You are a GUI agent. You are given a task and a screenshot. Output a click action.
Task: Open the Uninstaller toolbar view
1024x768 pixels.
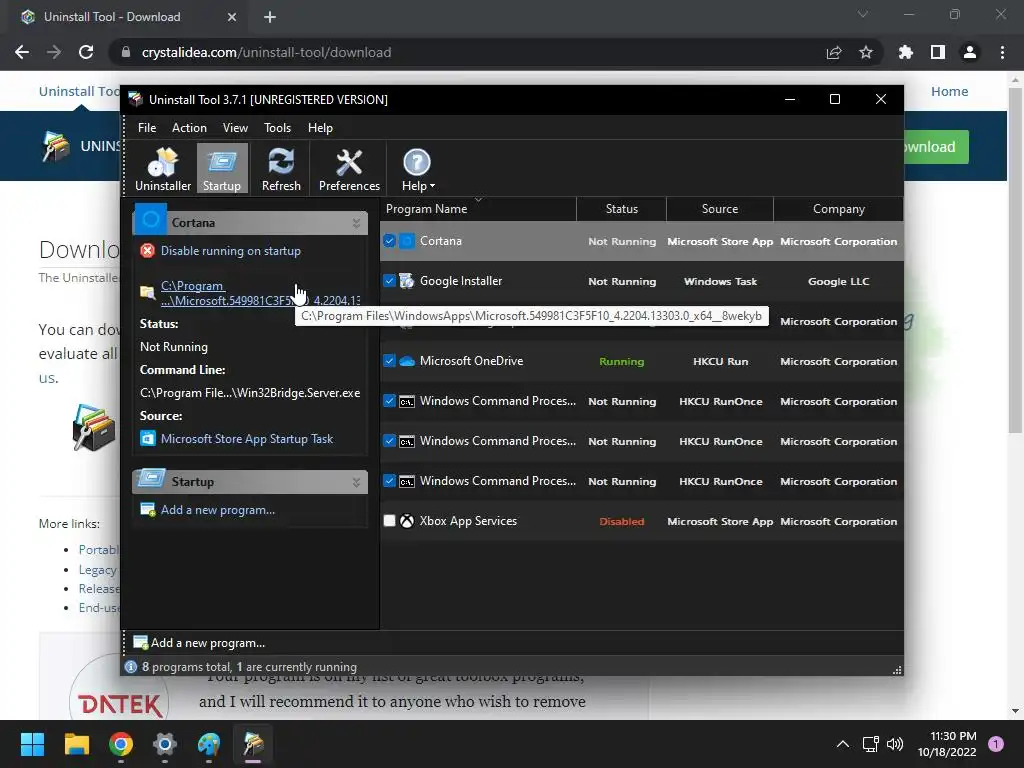[163, 169]
